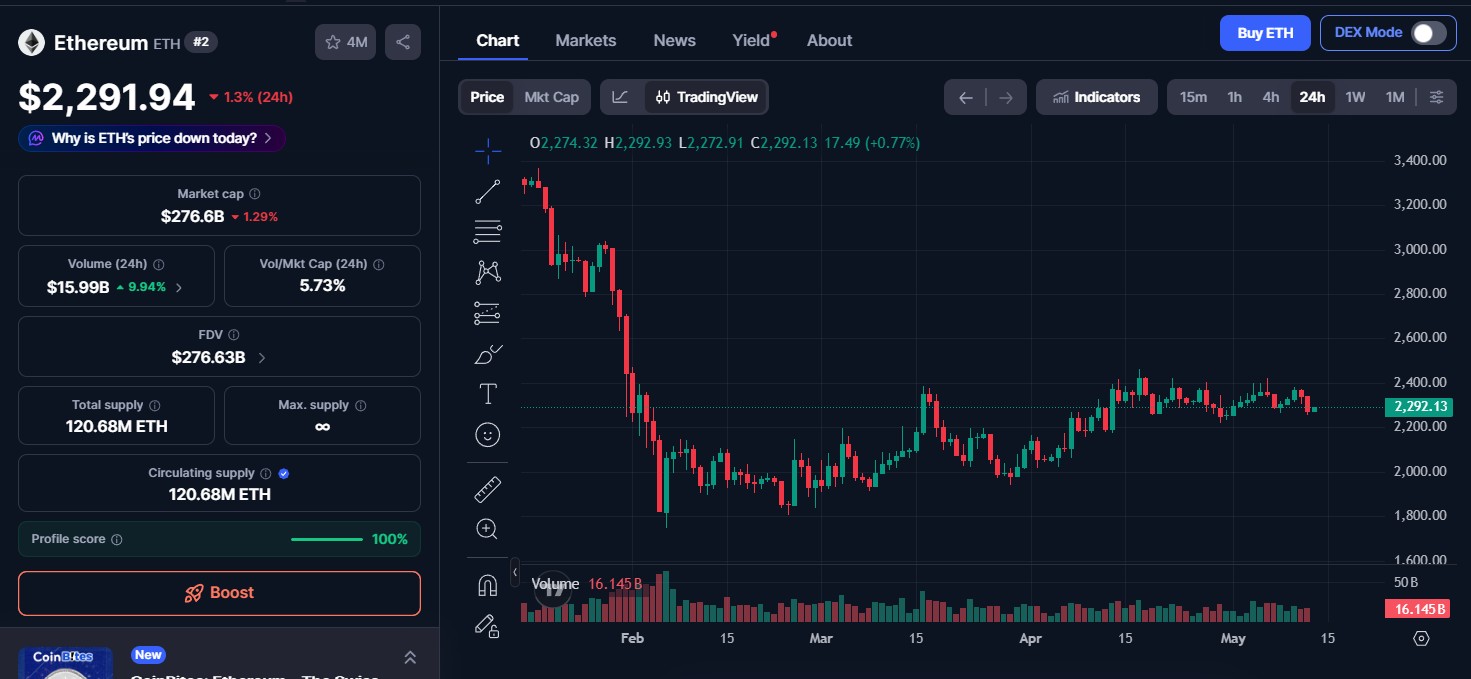
Task: Switch chart to Price view
Action: [487, 97]
